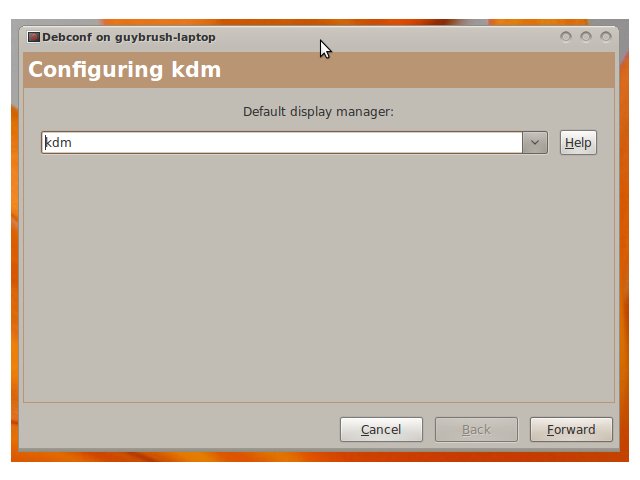The height and width of the screenshot is (480, 640).
Task: Go Forward to the next step
Action: (x=571, y=429)
